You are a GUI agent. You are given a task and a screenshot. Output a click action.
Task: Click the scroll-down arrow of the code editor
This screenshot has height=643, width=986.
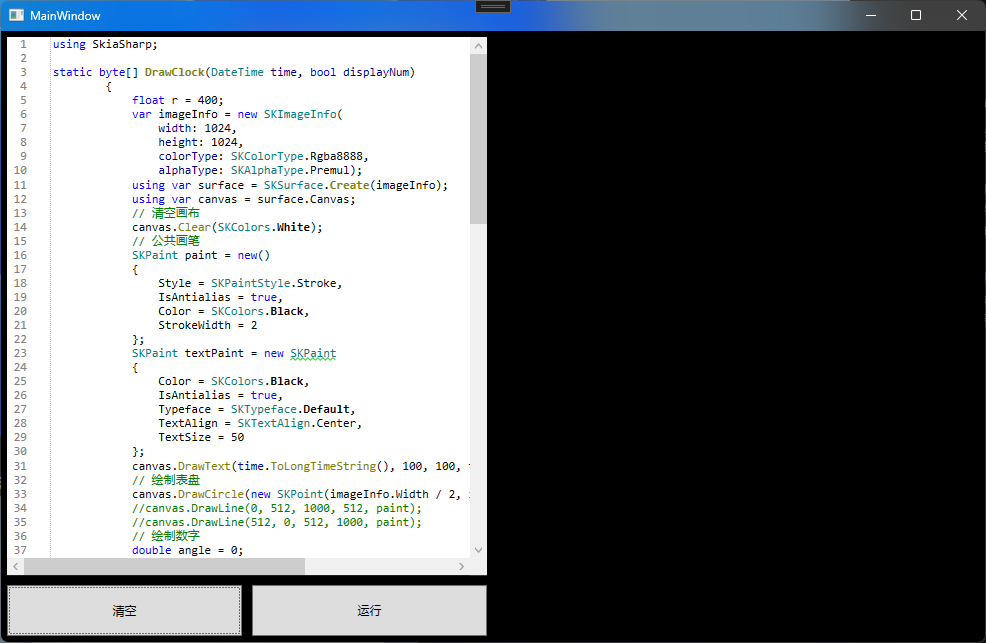(x=478, y=549)
